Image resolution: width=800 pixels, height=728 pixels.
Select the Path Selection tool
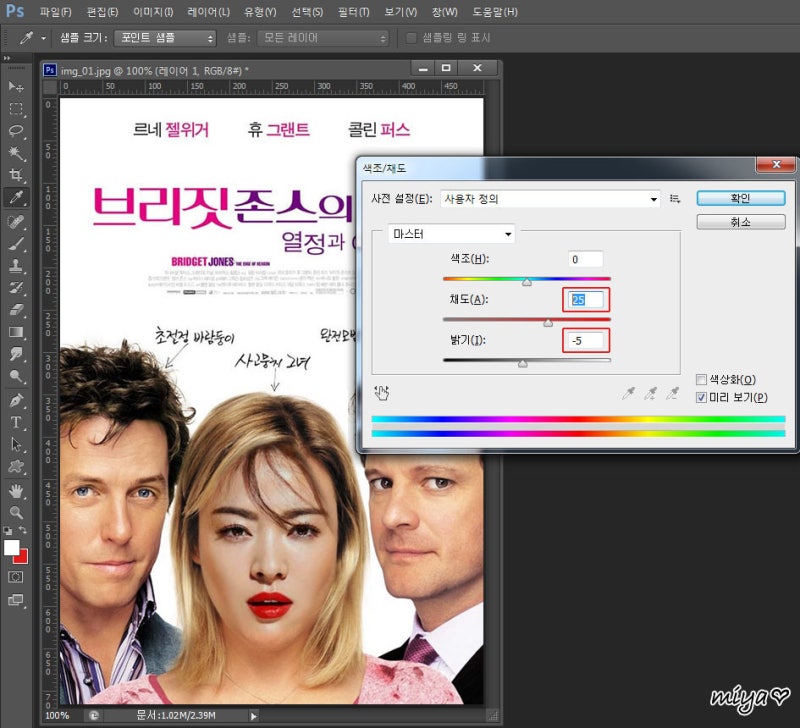click(x=16, y=444)
